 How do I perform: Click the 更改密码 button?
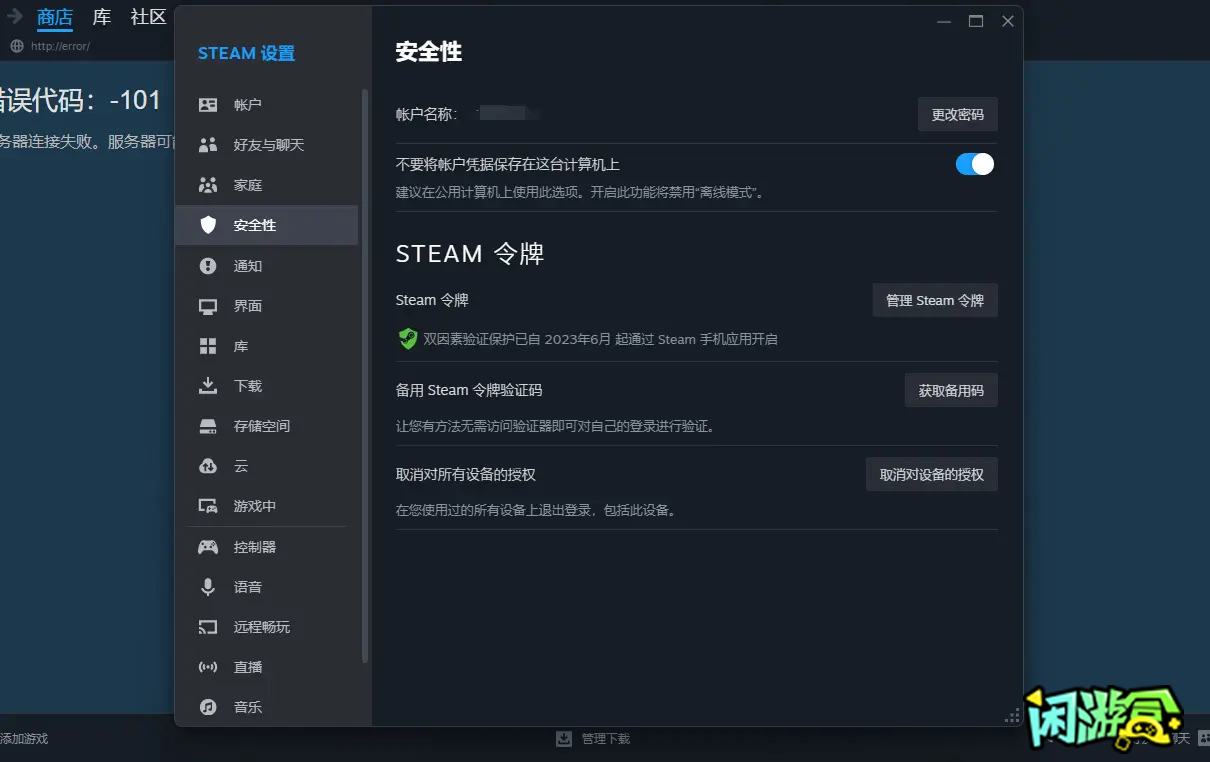(957, 114)
